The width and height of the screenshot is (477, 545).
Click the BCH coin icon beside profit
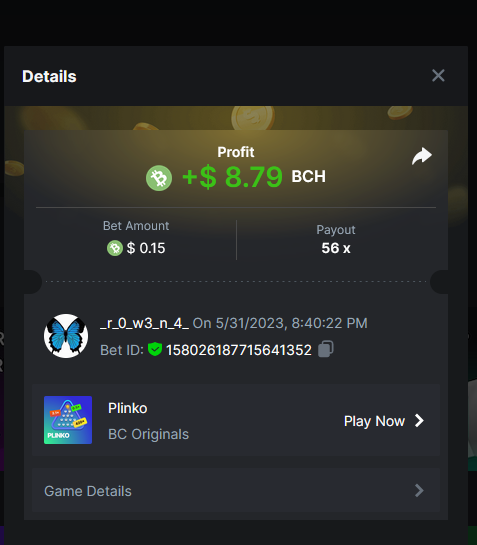pos(159,178)
